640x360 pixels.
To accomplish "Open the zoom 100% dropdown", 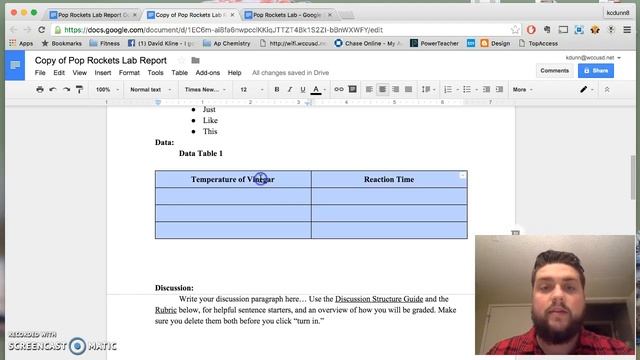I will click(x=107, y=89).
